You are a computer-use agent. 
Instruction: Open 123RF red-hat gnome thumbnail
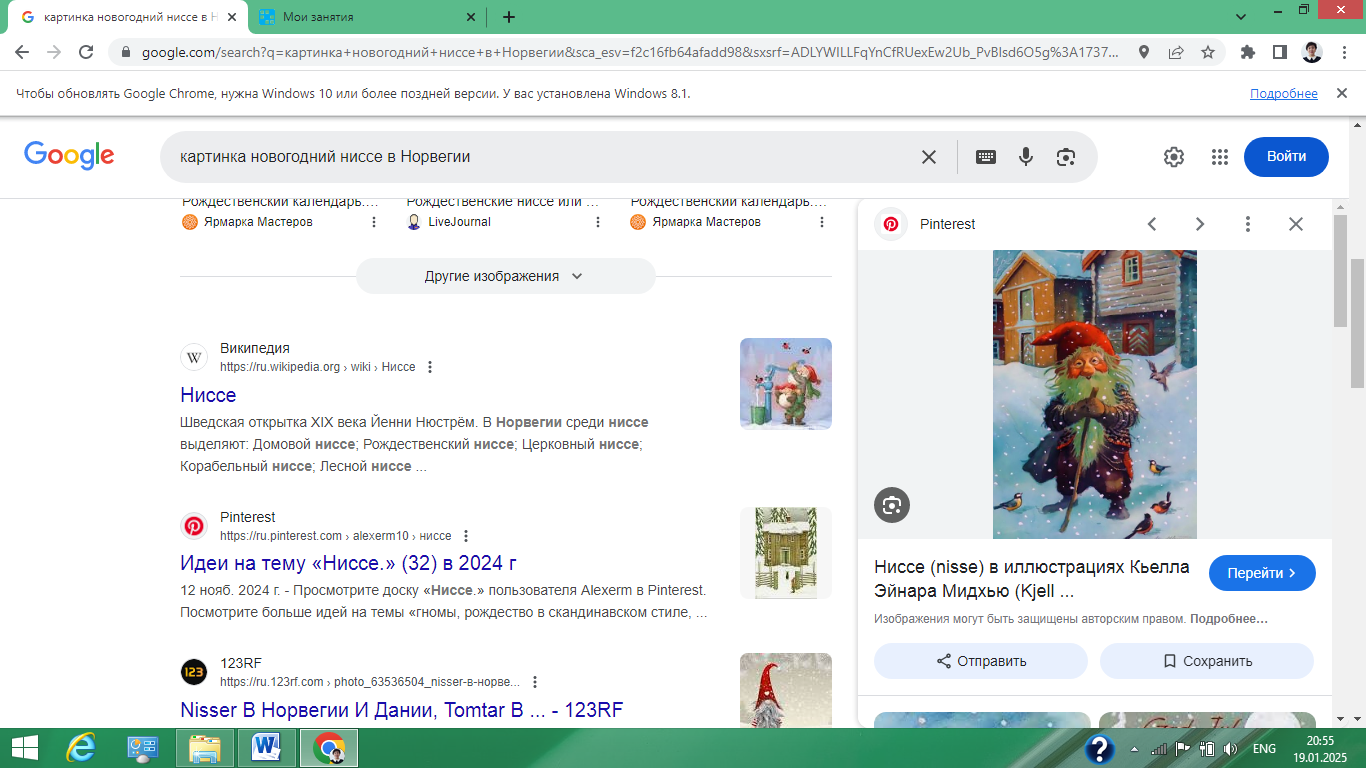(x=786, y=690)
